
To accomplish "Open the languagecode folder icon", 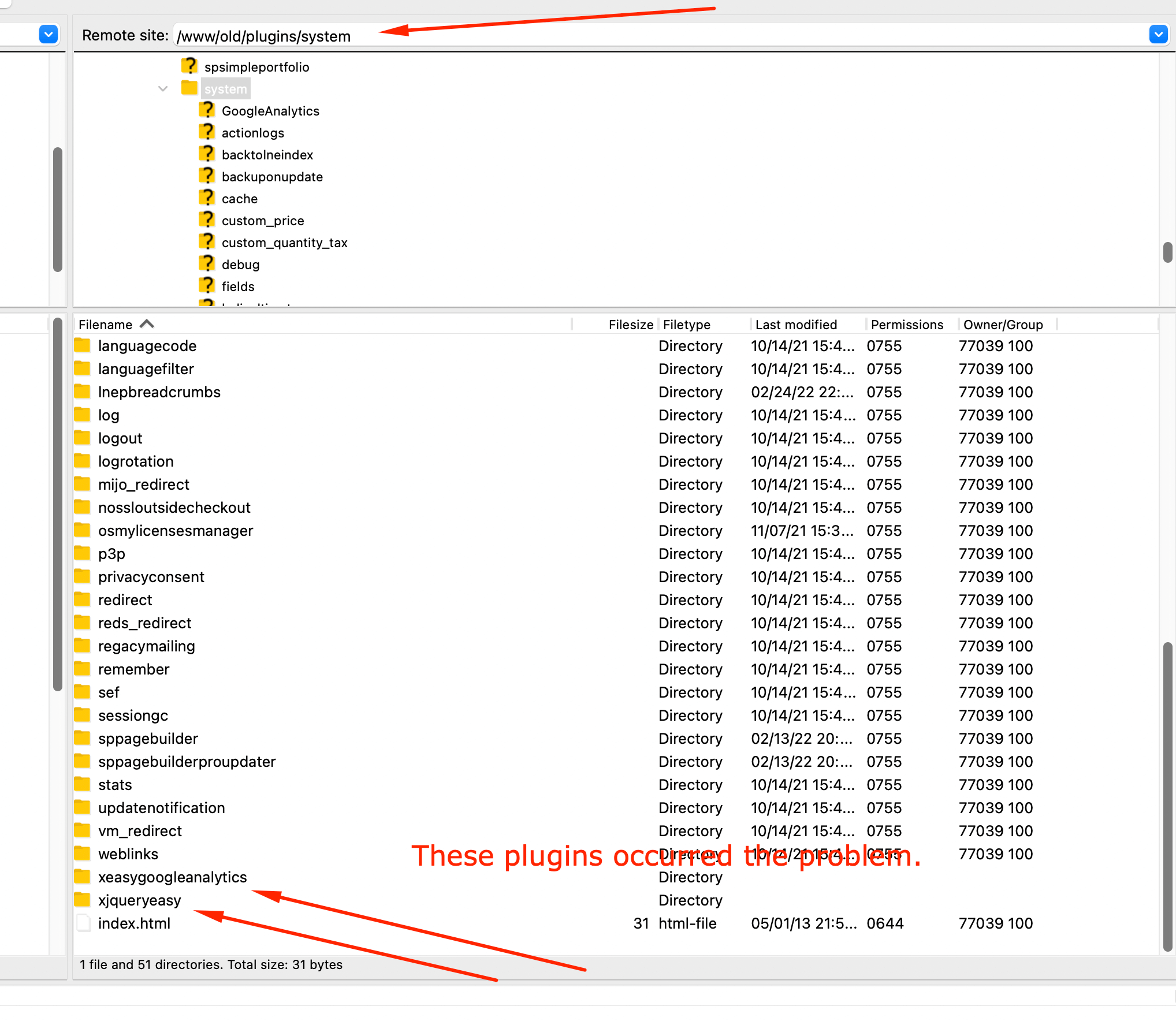I will [82, 345].
